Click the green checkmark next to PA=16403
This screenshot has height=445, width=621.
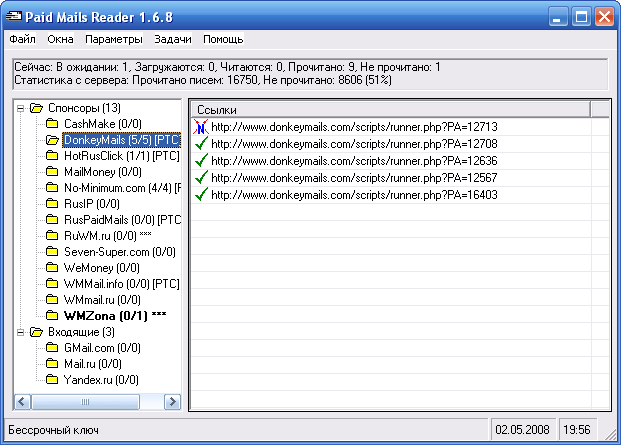[202, 195]
